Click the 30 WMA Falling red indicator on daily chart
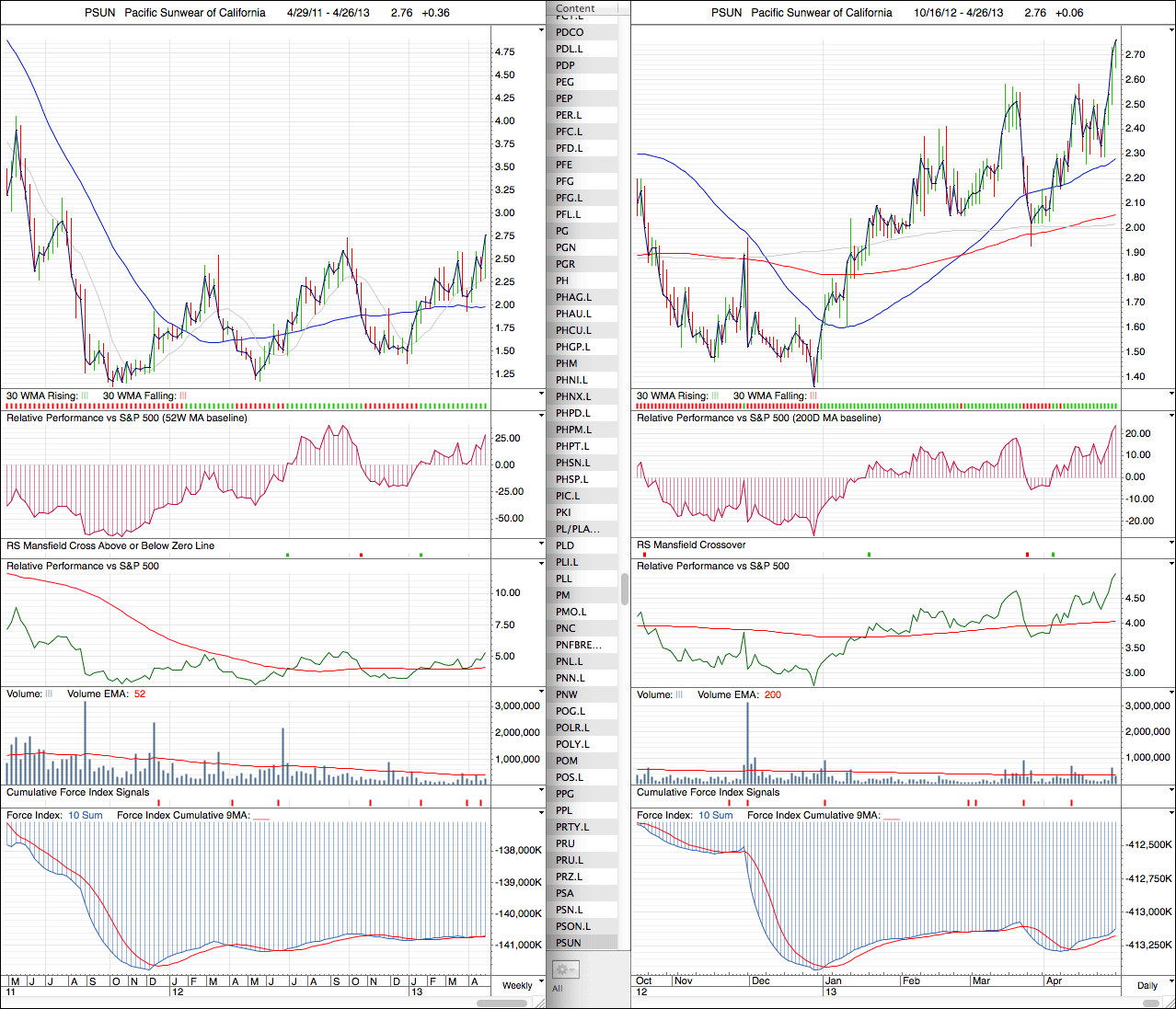Image resolution: width=1176 pixels, height=1009 pixels. click(x=813, y=396)
